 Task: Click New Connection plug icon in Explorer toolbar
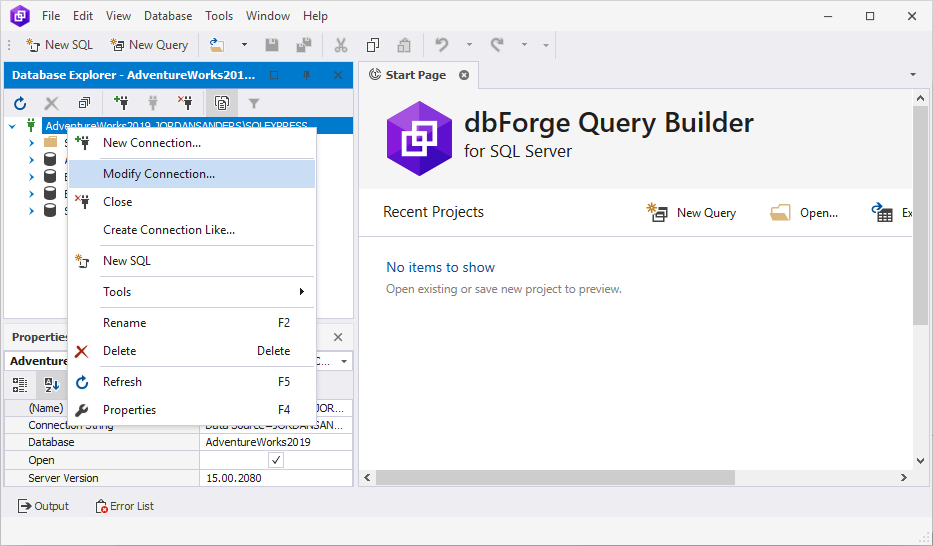[x=121, y=103]
